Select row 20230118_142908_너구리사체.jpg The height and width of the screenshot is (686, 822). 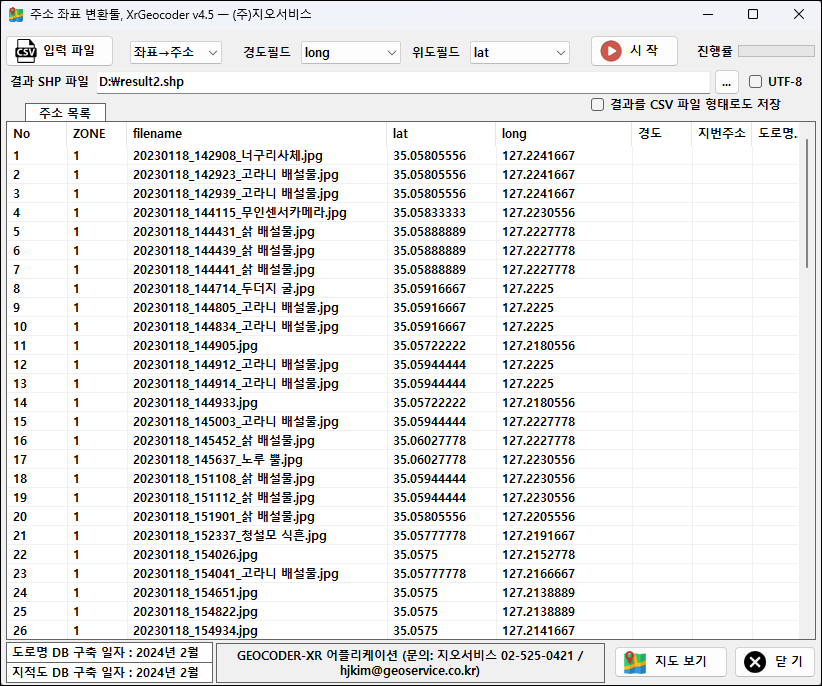(x=403, y=156)
